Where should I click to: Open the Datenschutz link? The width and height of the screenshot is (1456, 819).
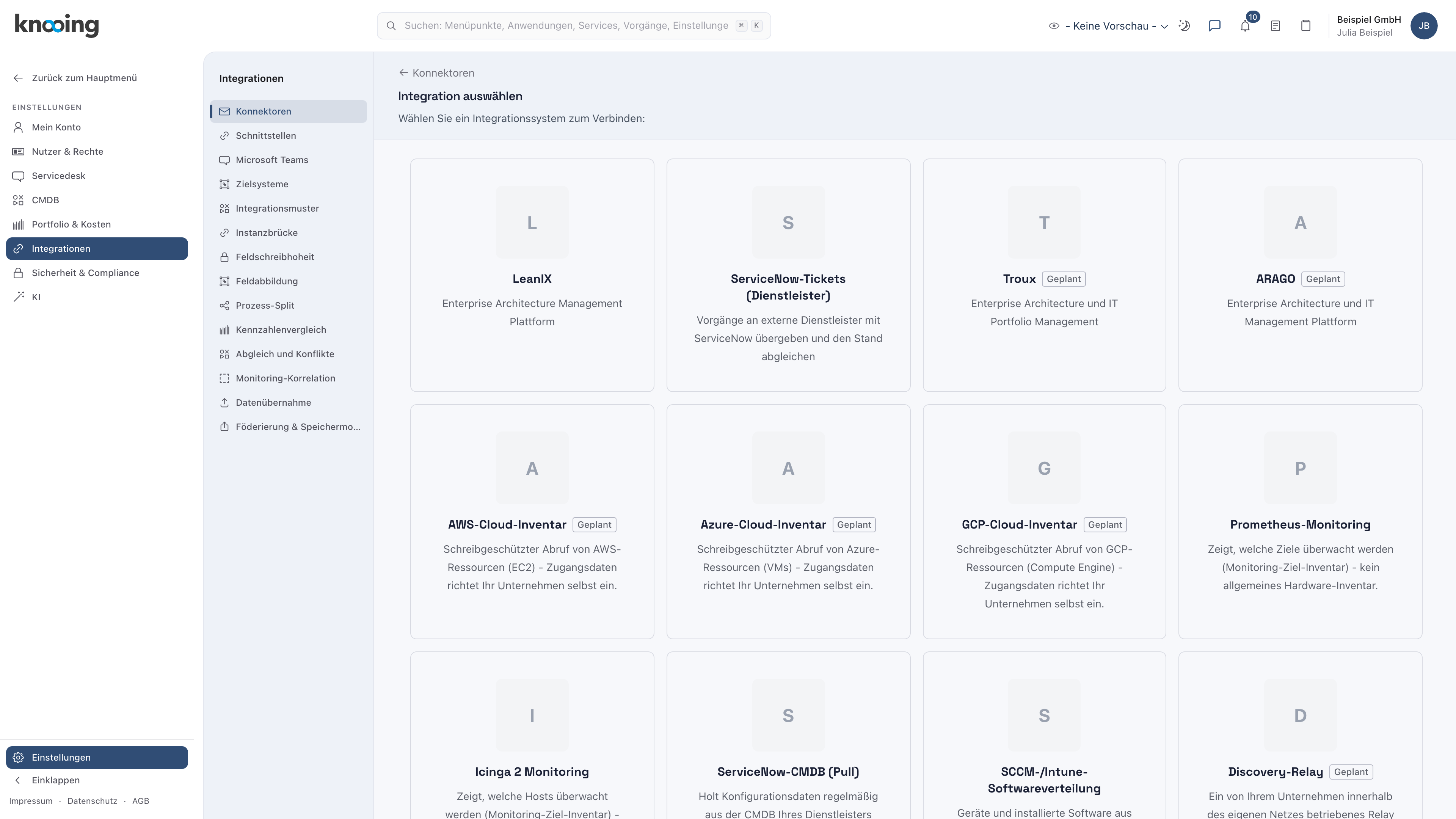[92, 801]
